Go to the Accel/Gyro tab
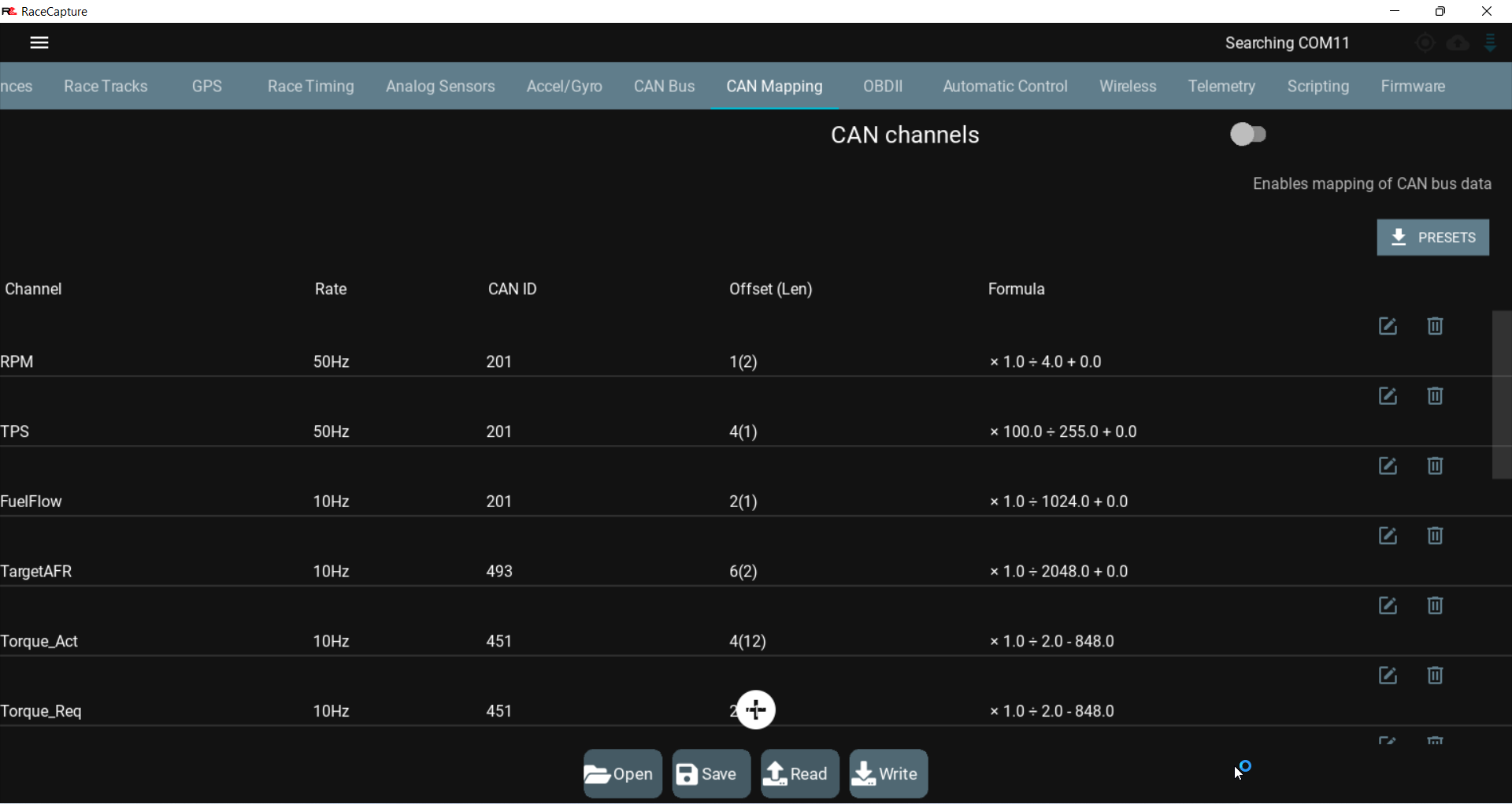This screenshot has height=804, width=1512. click(x=565, y=86)
